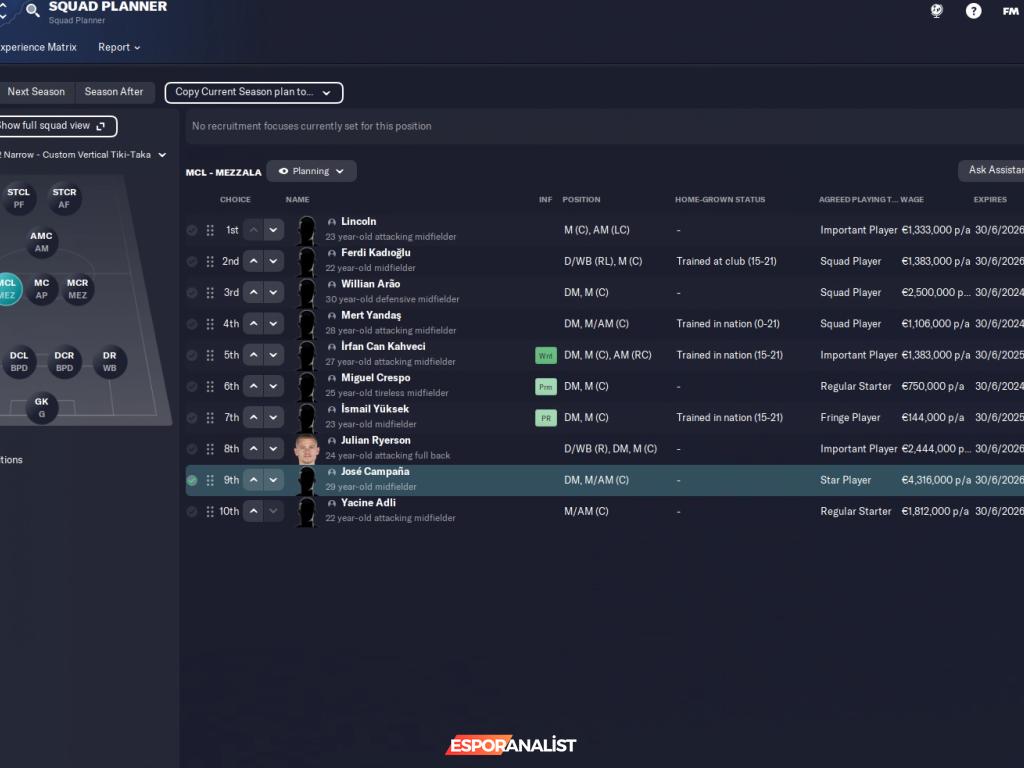Select the GK position circle on pitch

41,407
